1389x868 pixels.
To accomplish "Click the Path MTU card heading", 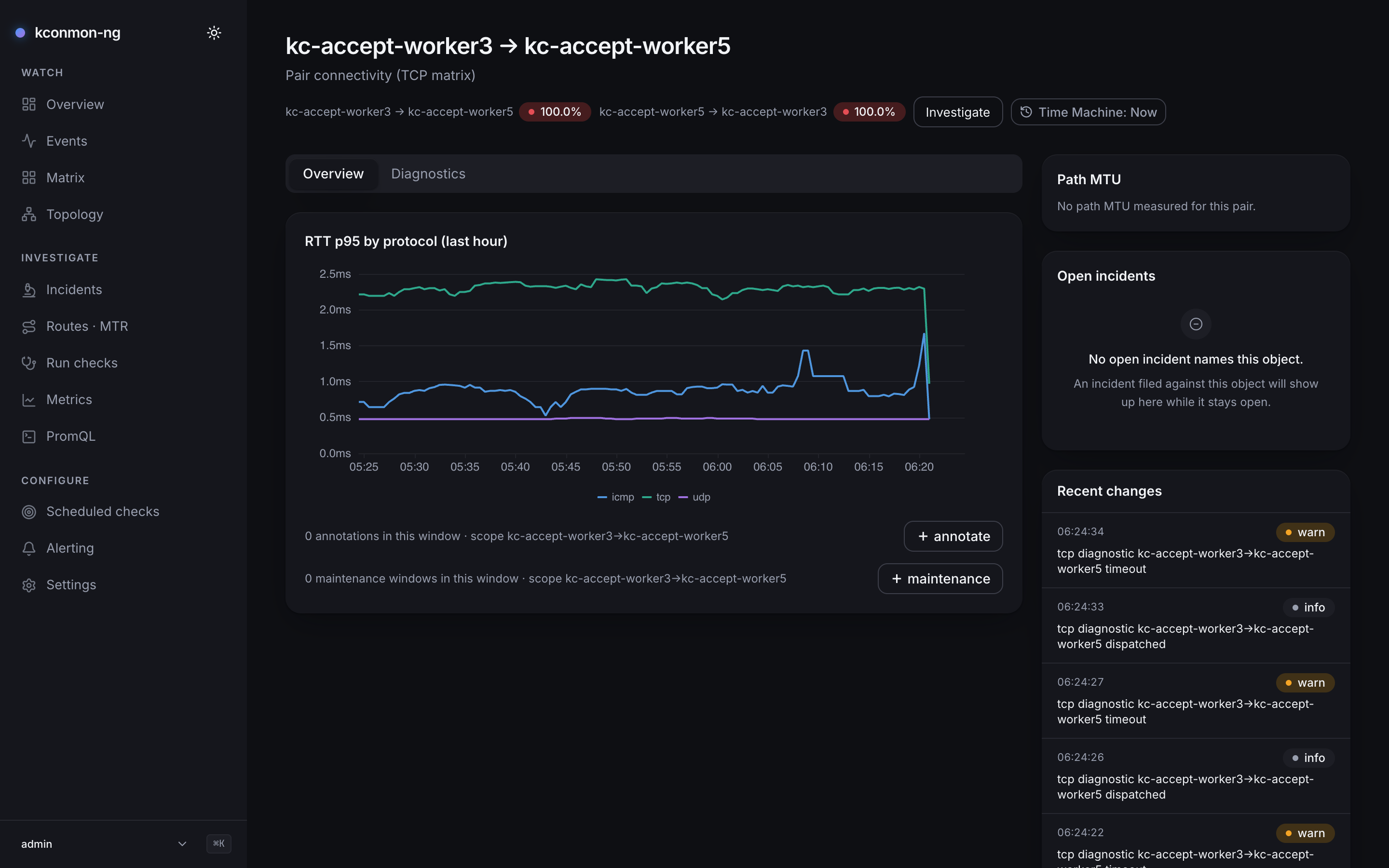I will point(1089,180).
